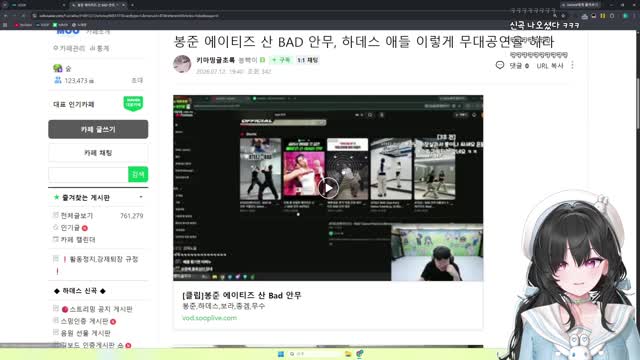Click the + 구독 subscribe button
Viewport: 640px width, 360px height.
coord(281,60)
